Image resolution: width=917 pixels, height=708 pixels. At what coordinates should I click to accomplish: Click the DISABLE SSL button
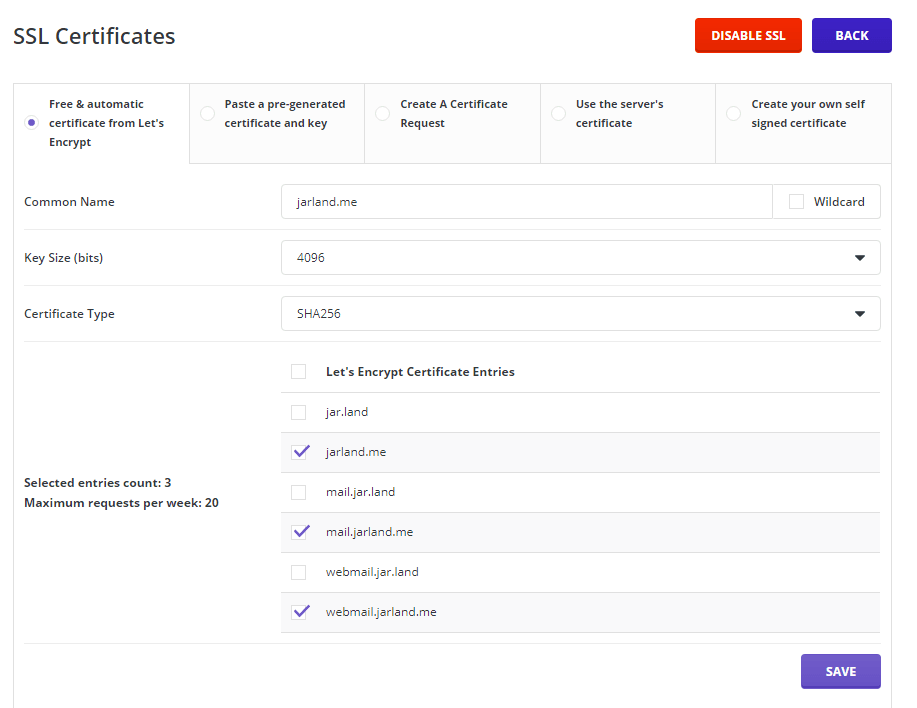point(748,35)
